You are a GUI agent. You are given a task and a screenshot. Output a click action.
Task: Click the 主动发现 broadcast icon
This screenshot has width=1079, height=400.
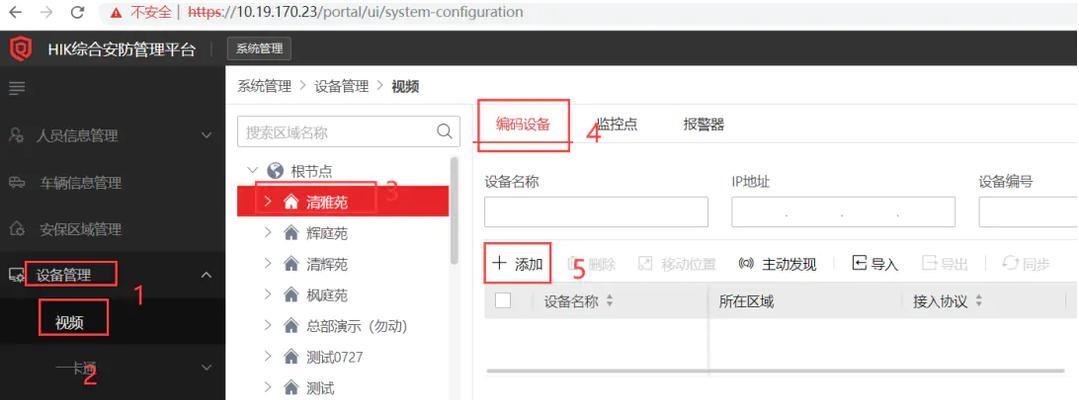click(x=746, y=264)
